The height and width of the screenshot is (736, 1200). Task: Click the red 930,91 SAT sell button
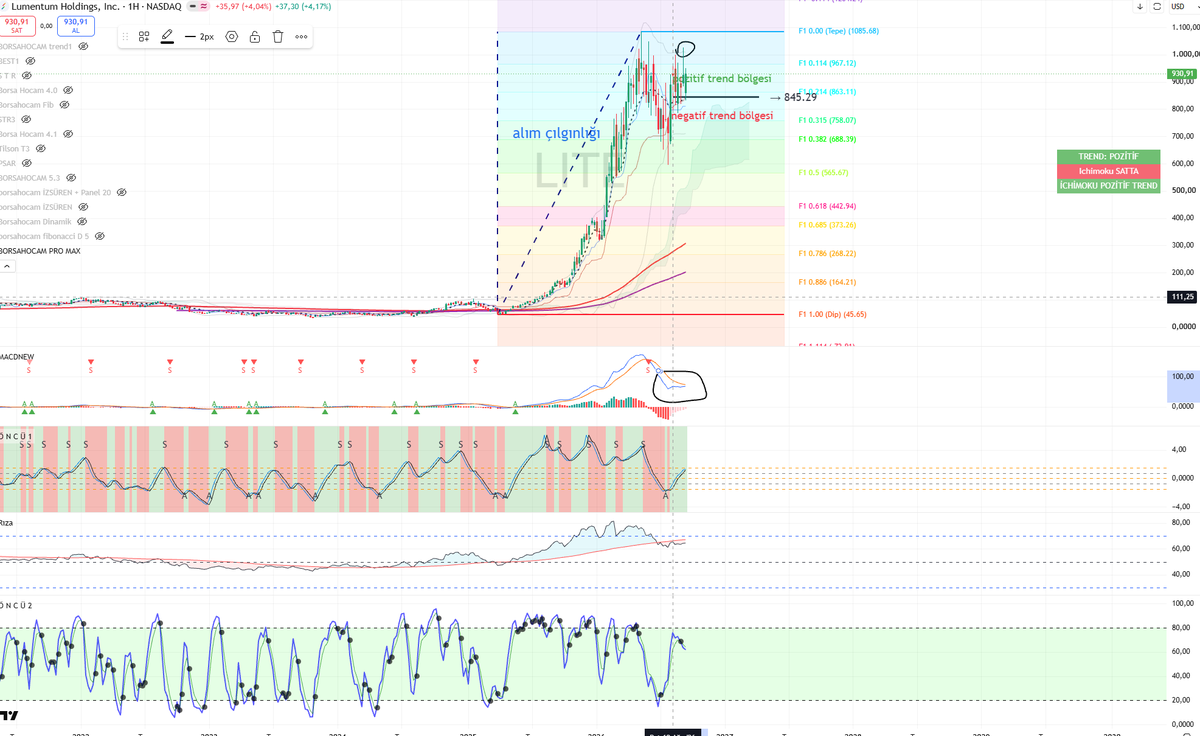[15, 24]
